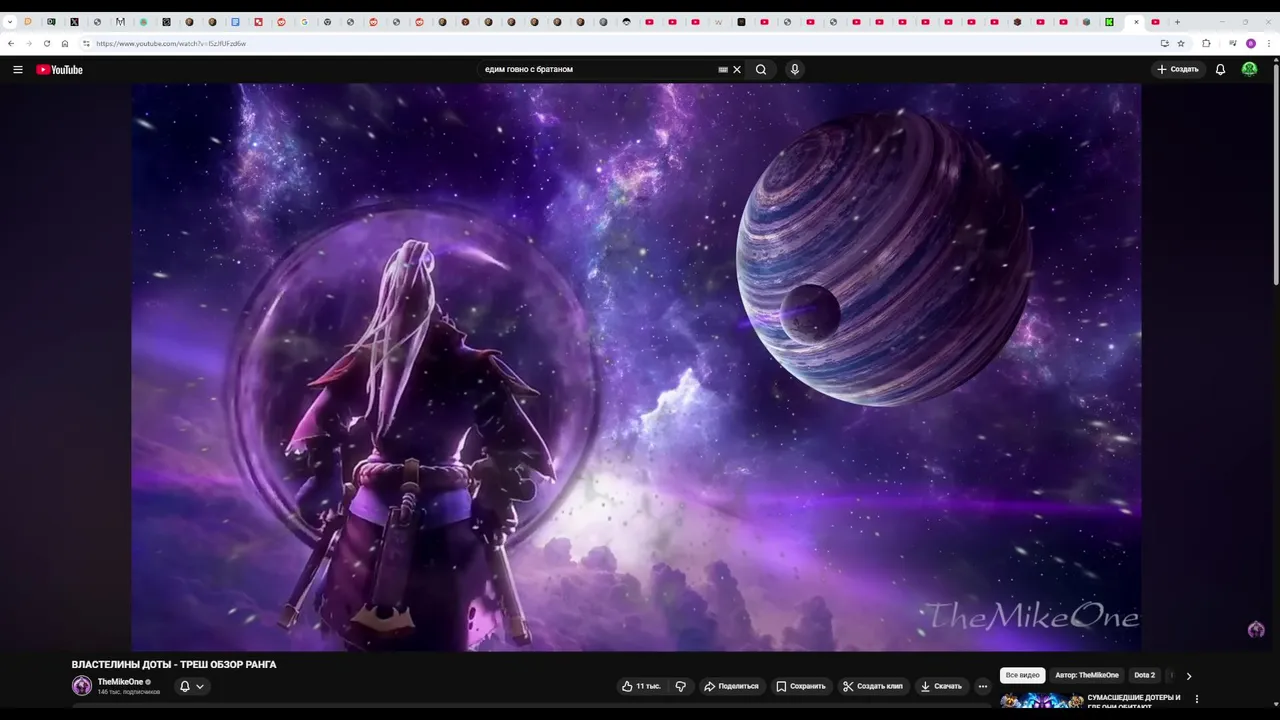Open СУМАСШЕДШИЕ ДОТЕРЫ suggested video thumbnail
This screenshot has width=1280, height=720.
click(1042, 702)
